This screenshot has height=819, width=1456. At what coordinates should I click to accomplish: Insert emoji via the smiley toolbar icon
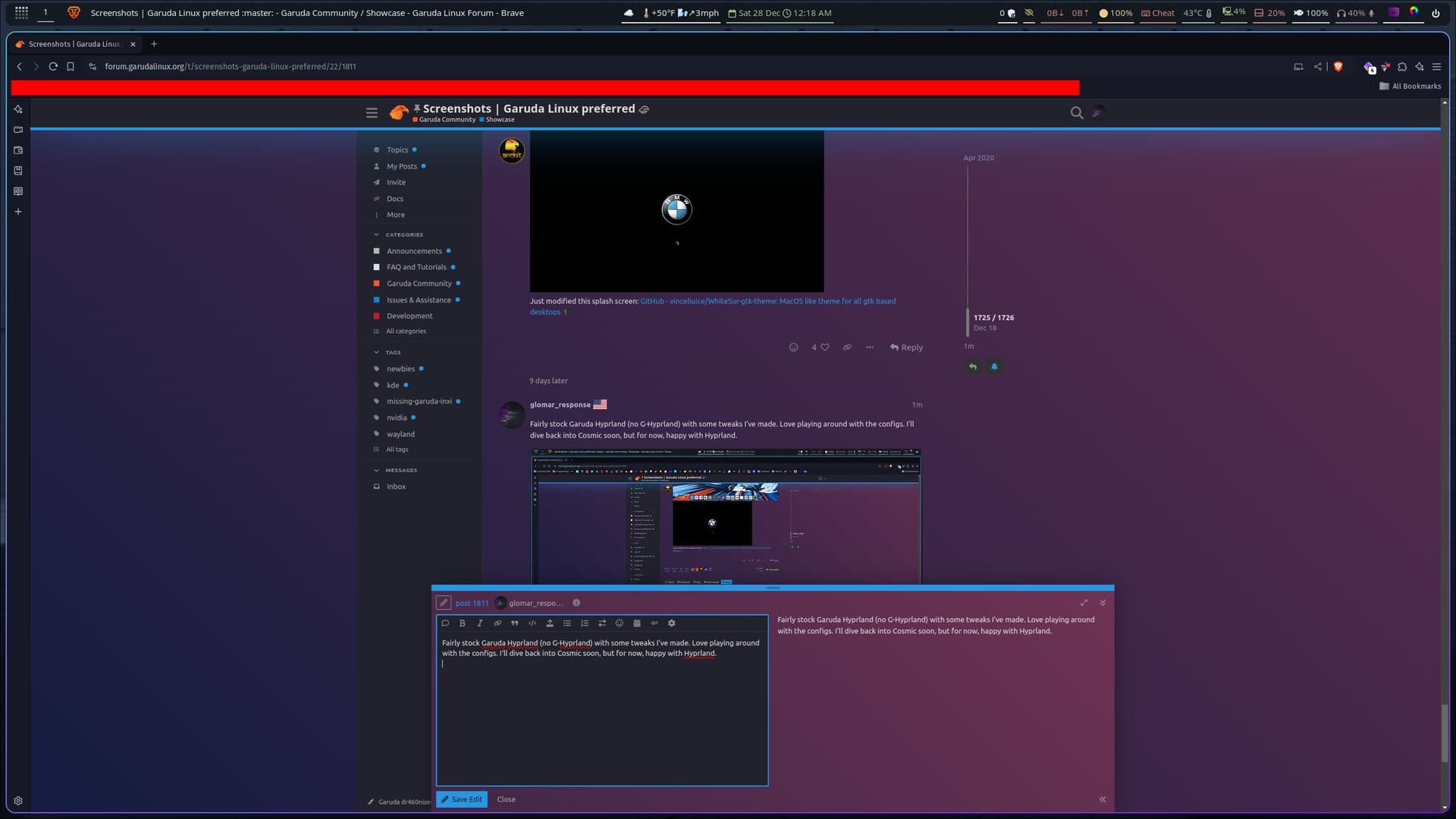coord(620,623)
